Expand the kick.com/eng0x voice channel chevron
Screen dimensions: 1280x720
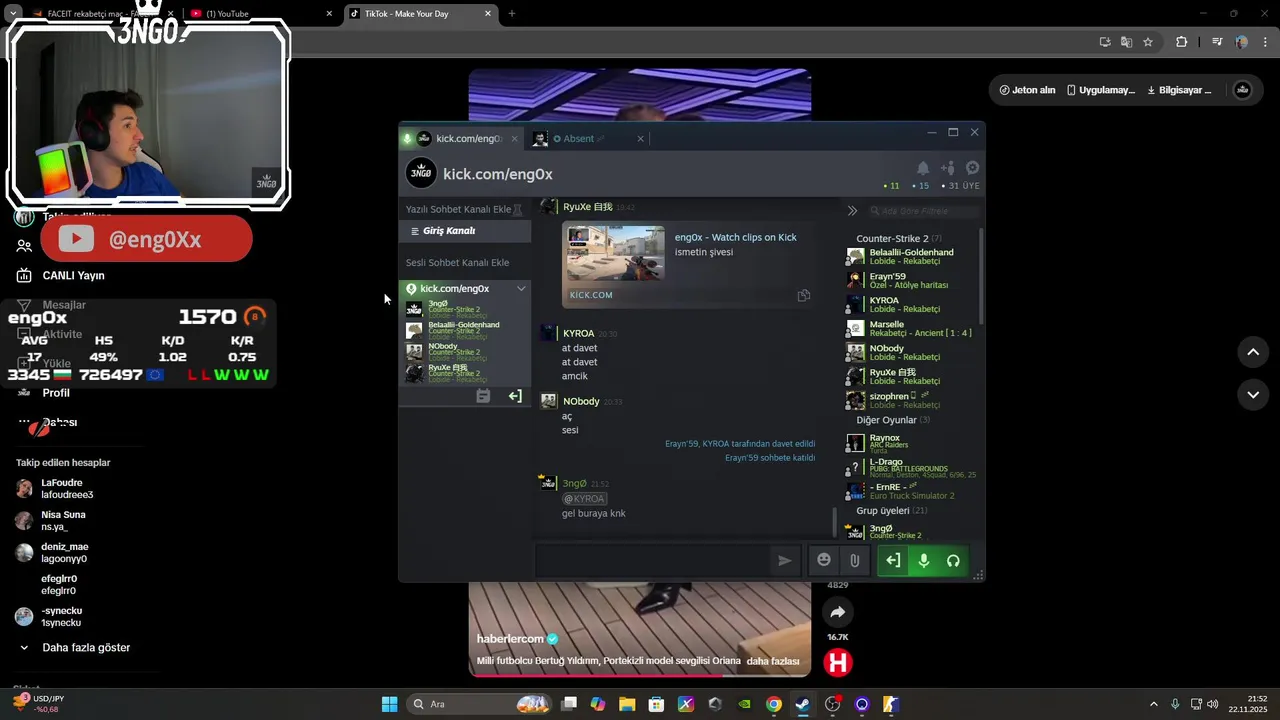pyautogui.click(x=521, y=288)
